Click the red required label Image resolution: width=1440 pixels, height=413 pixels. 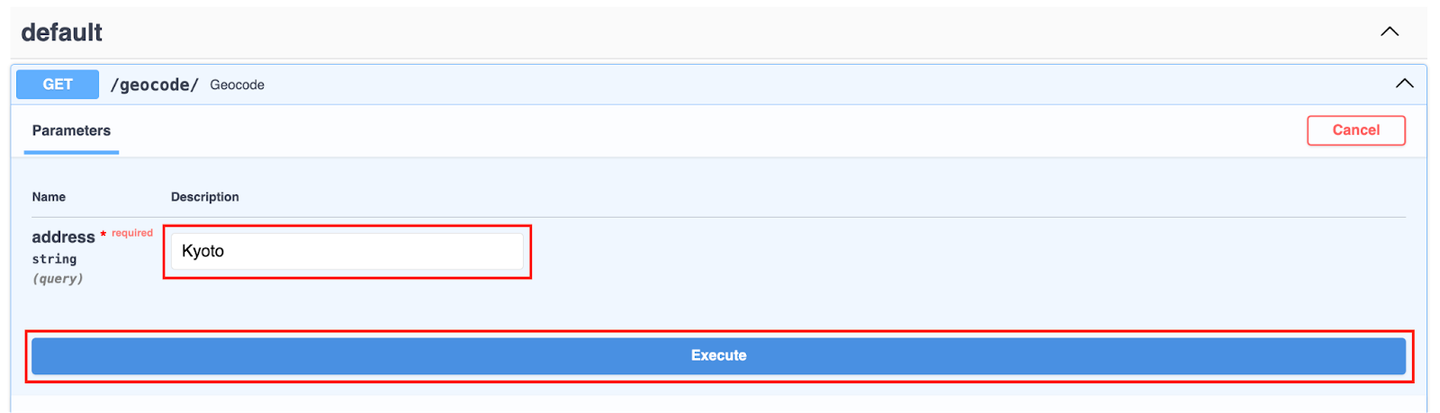click(132, 233)
